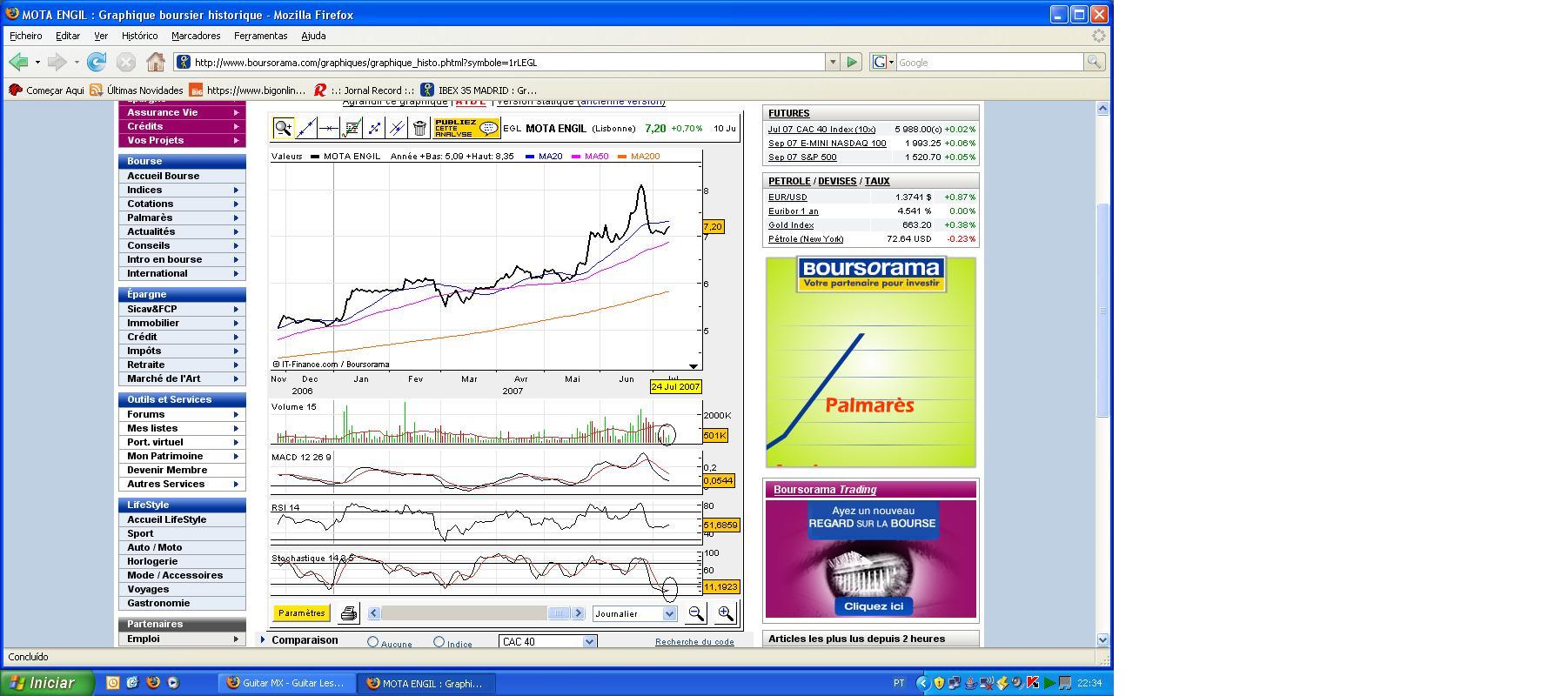
Task: Click the trash bin delete drawings icon
Action: 419,128
